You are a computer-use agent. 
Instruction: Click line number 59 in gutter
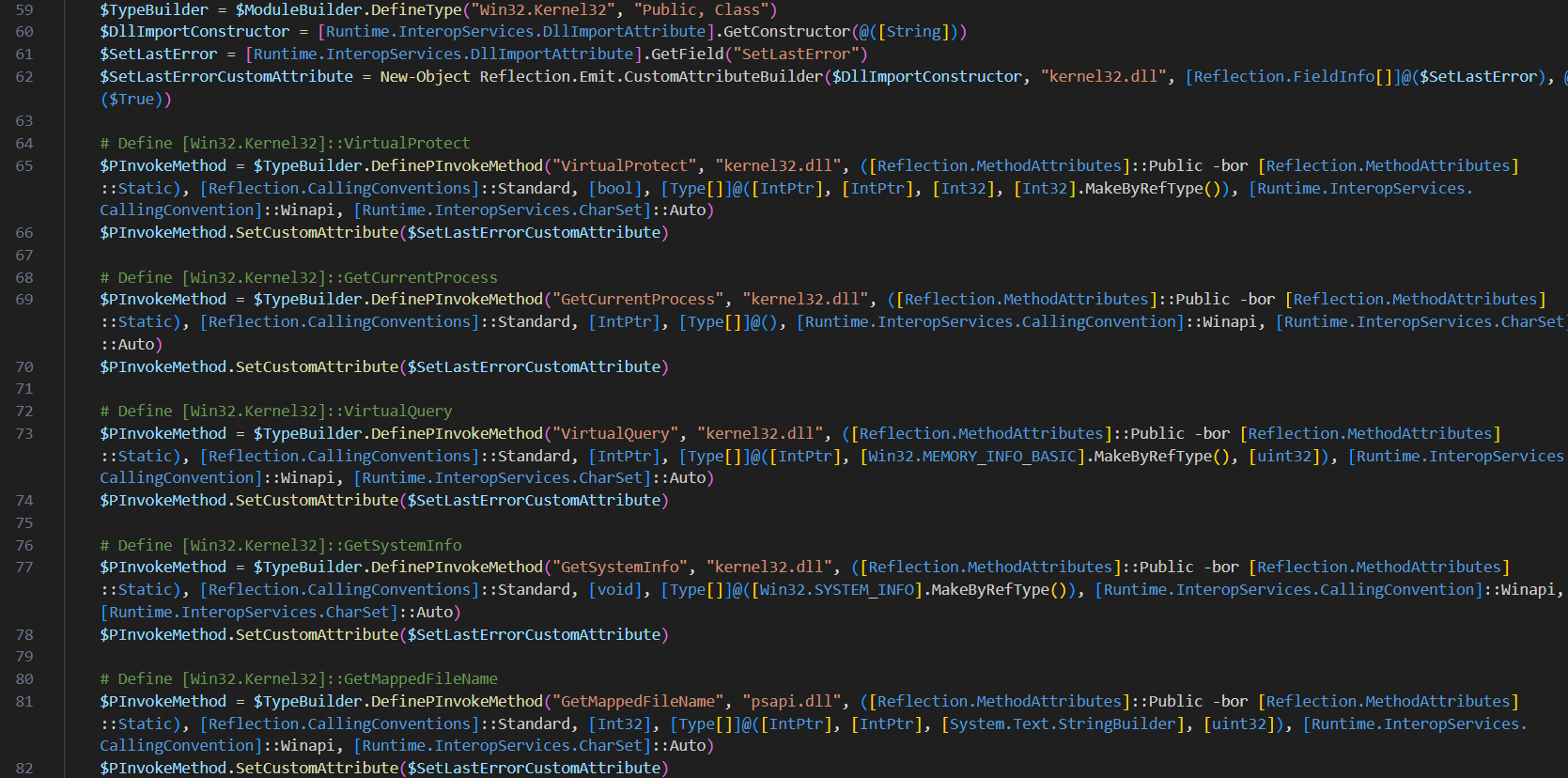coord(24,9)
